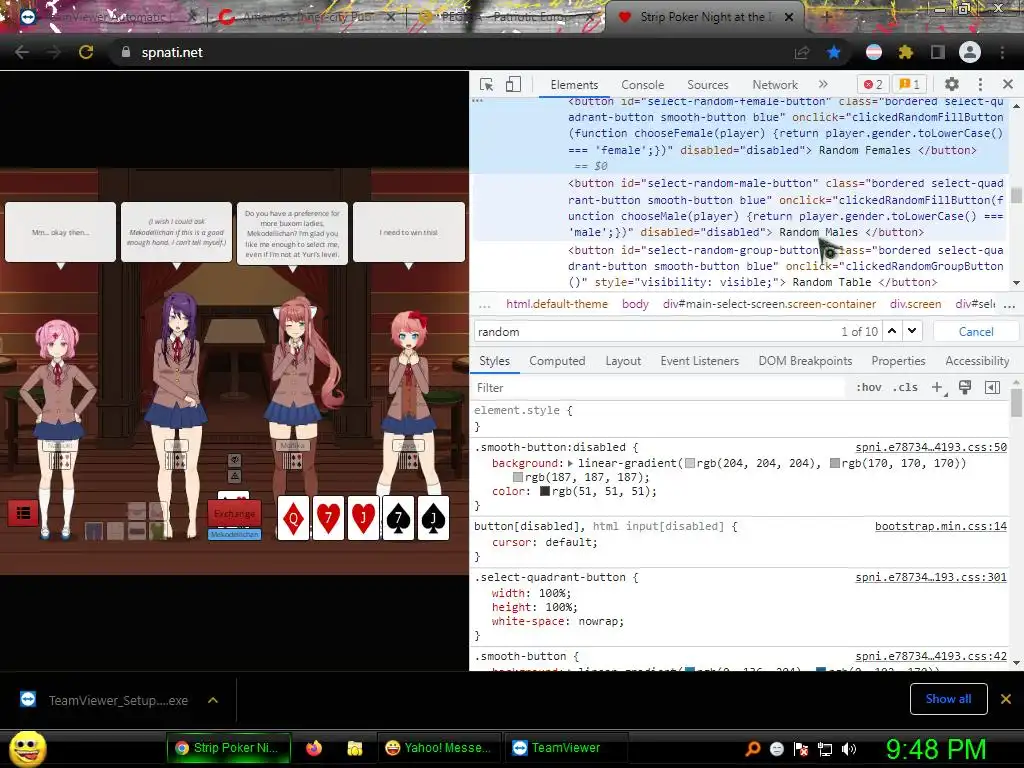Select the 7 of spades card

point(398,518)
